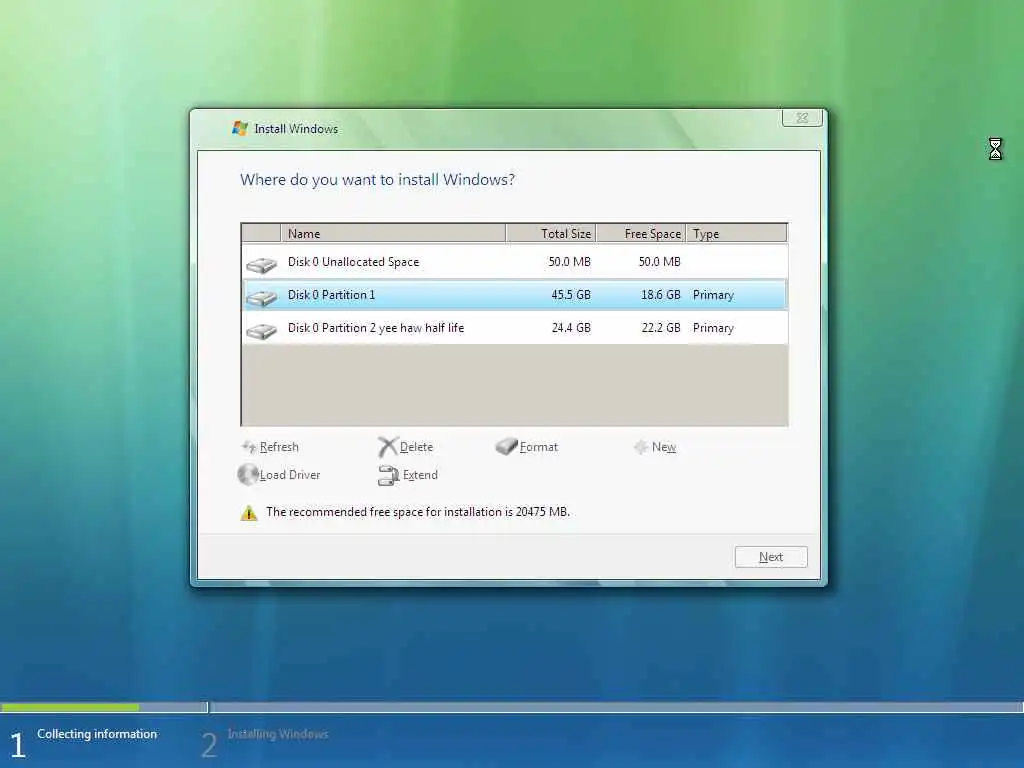Viewport: 1024px width, 768px height.
Task: Click the Load Driver link text
Action: pyautogui.click(x=290, y=475)
